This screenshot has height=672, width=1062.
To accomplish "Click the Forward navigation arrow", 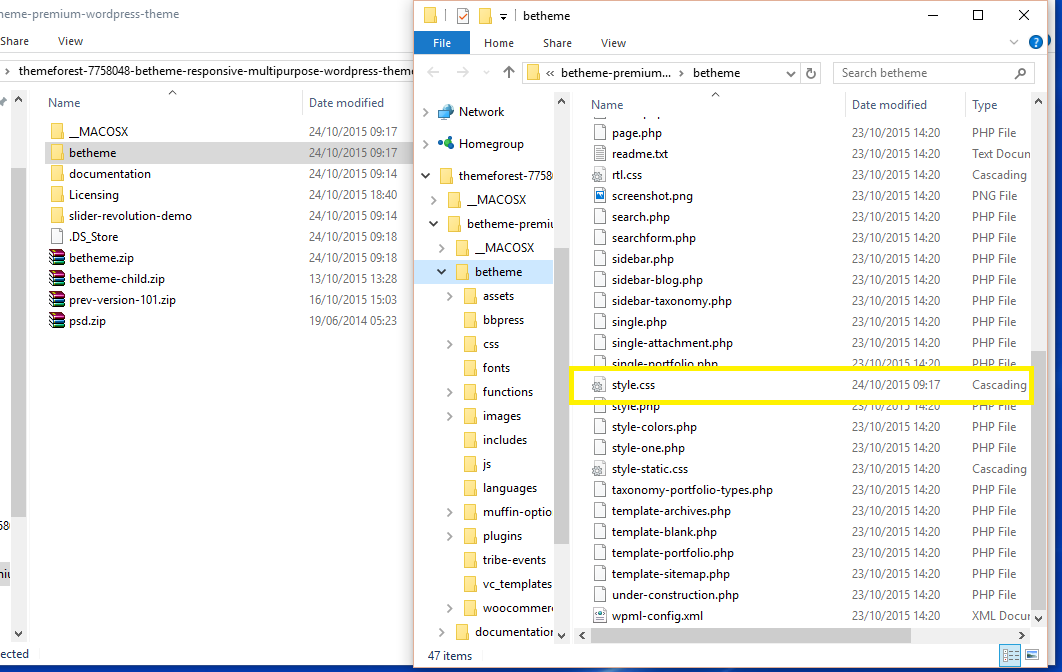I will [463, 72].
